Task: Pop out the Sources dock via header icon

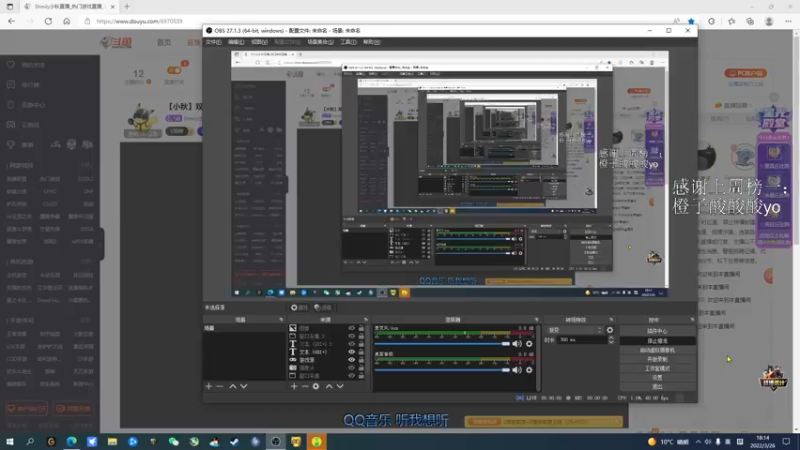Action: click(366, 320)
